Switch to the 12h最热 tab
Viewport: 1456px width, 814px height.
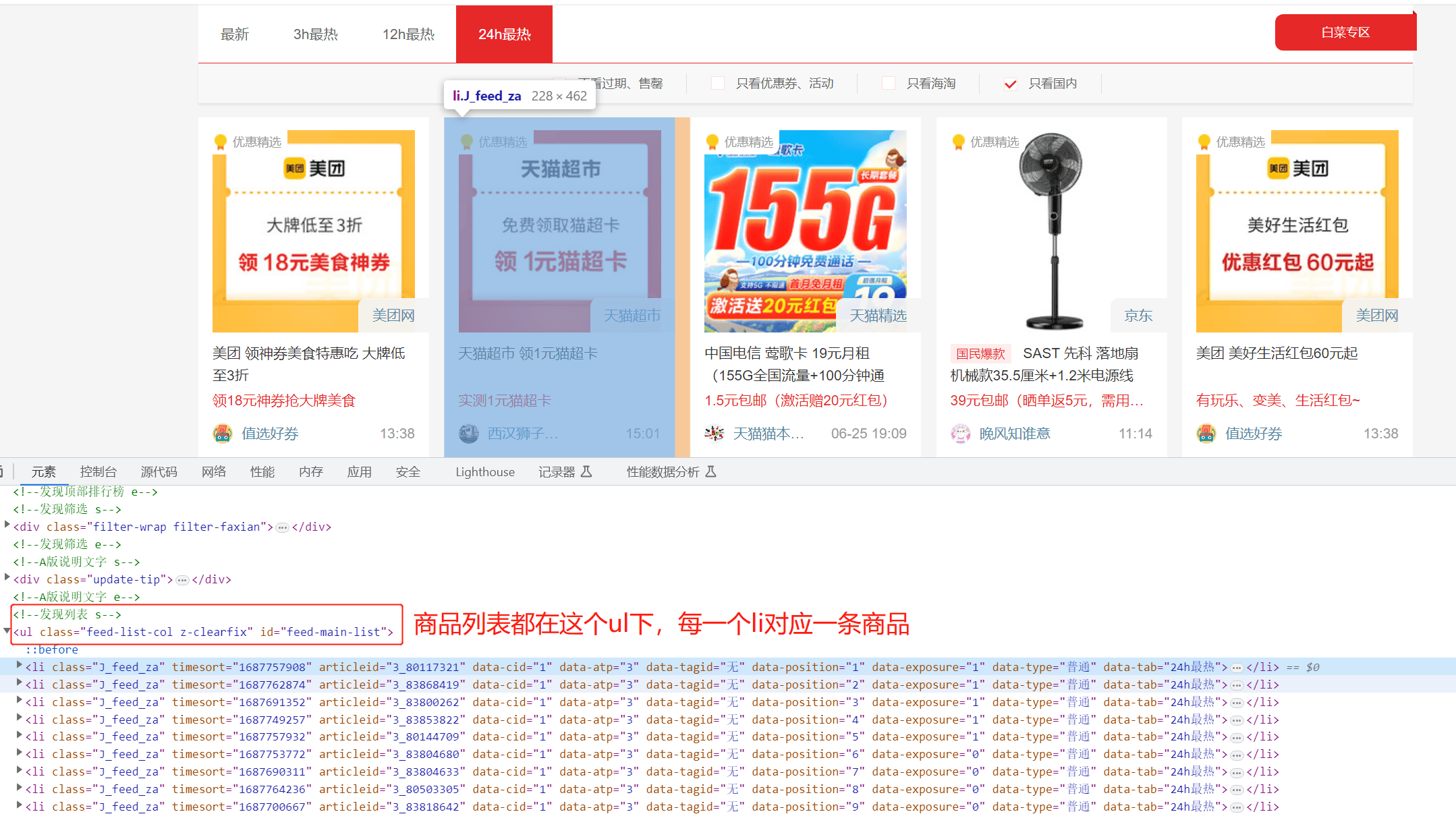[408, 34]
